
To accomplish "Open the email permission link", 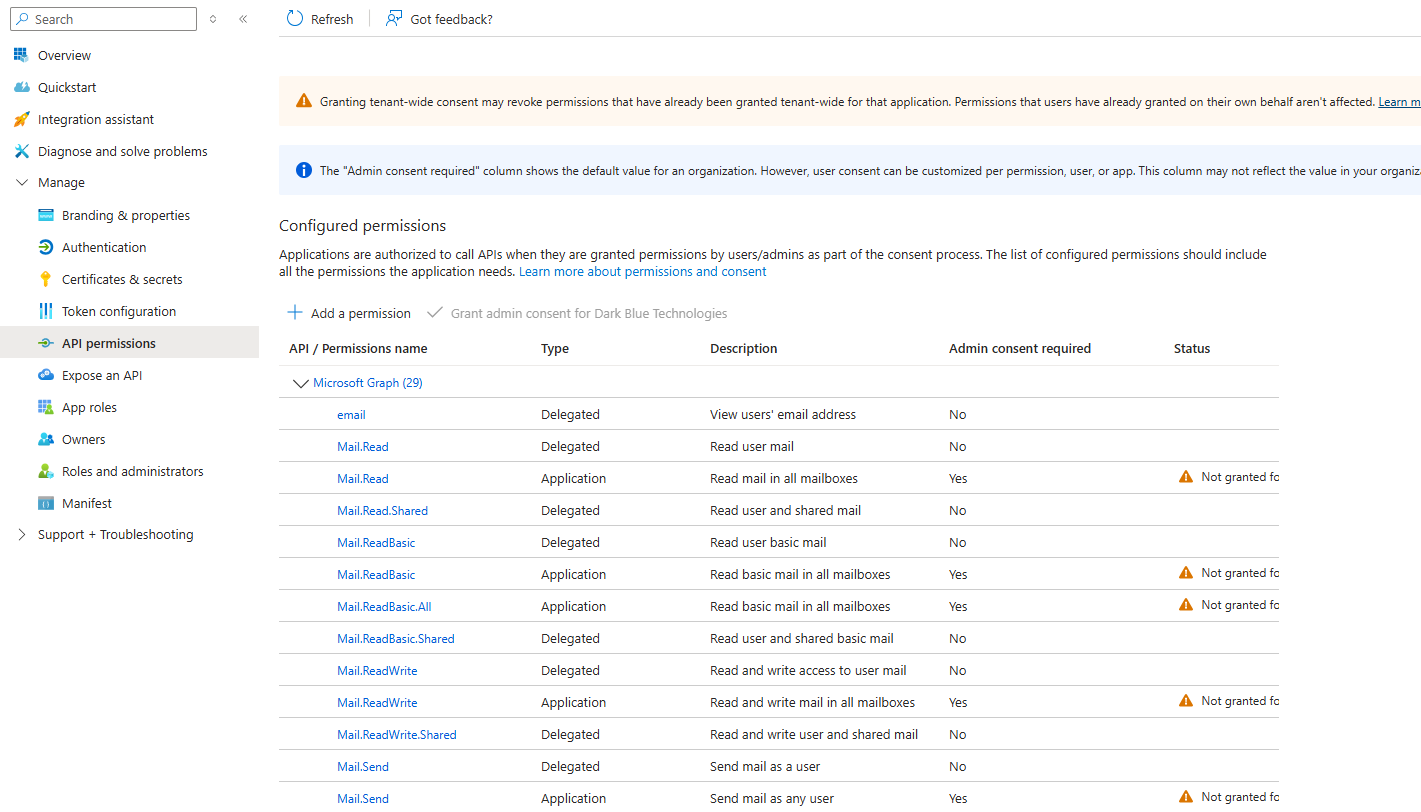I will coord(351,414).
